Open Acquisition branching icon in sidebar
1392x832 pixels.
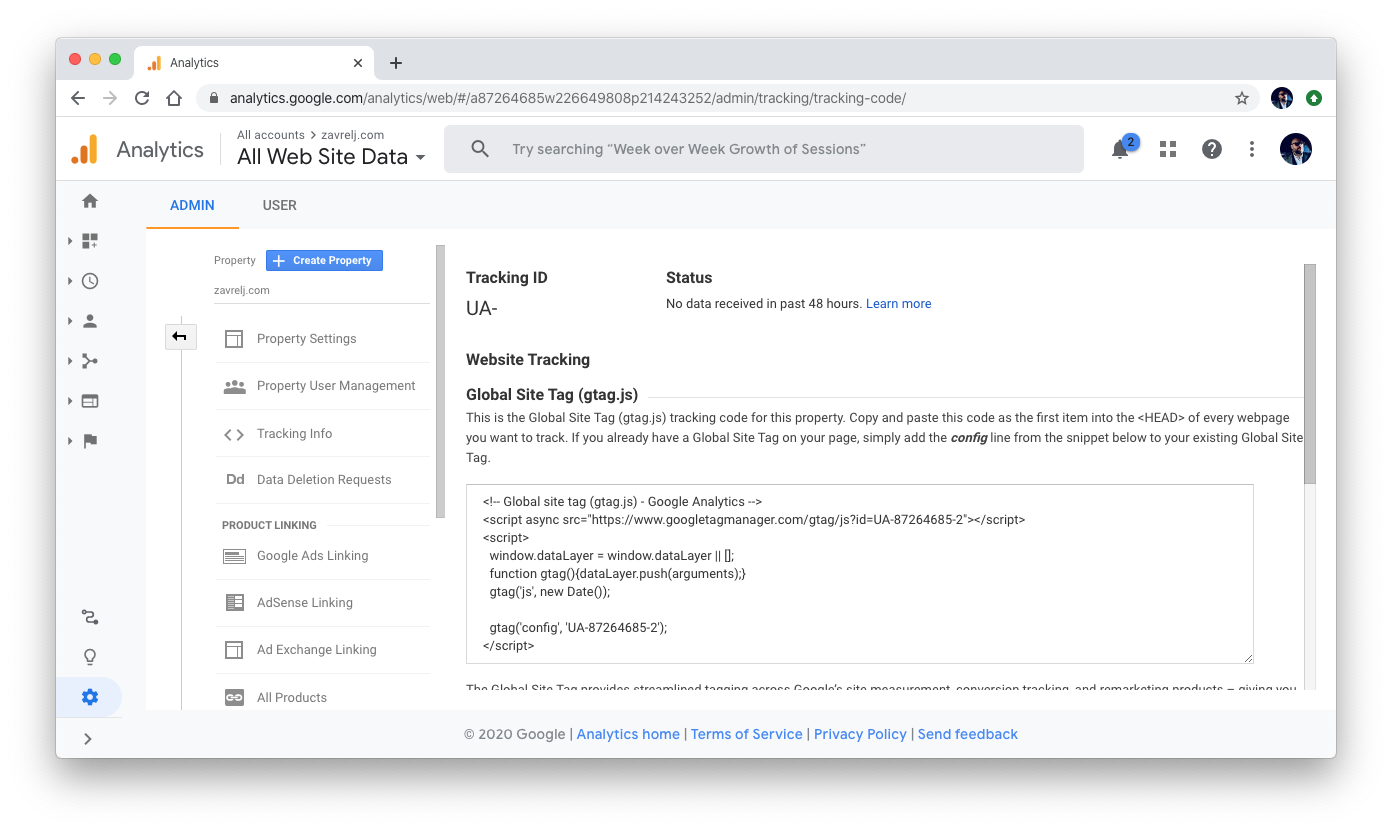(90, 361)
